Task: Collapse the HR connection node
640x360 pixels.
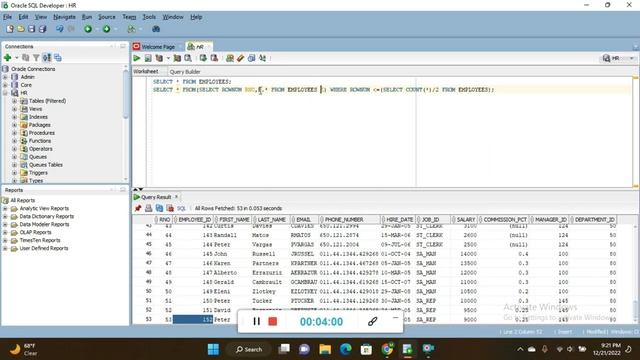Action: [5, 93]
